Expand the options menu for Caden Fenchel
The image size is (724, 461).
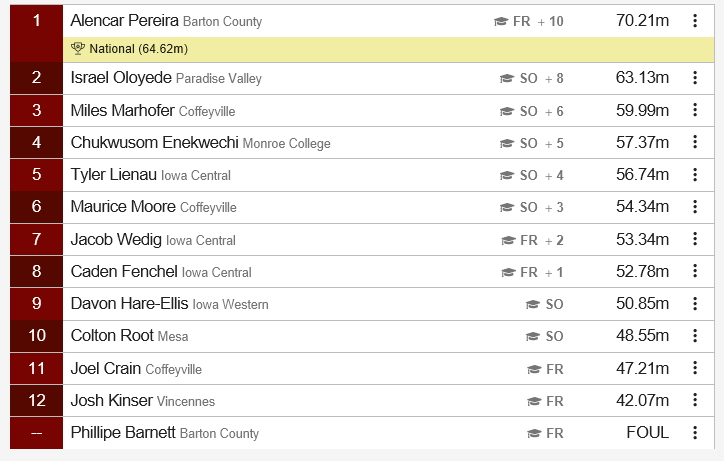click(x=695, y=271)
